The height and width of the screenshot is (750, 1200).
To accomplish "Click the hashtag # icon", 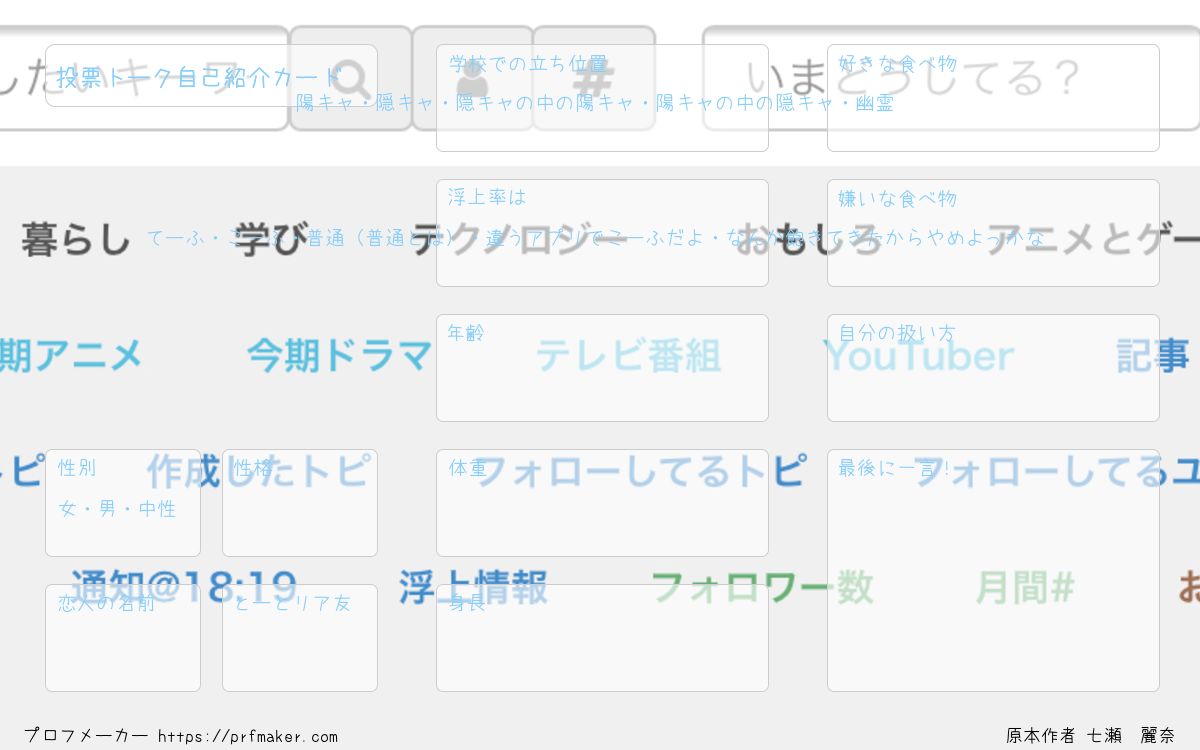I will [x=594, y=78].
